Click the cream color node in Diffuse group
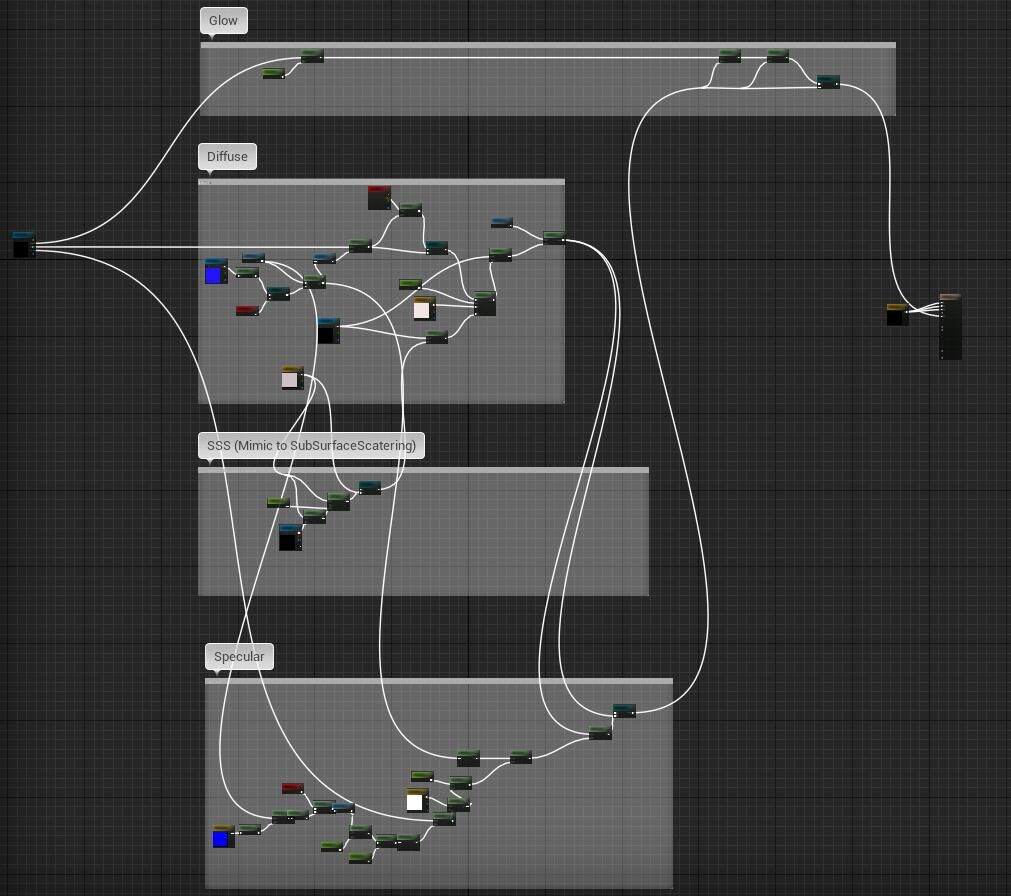The image size is (1011, 896). [423, 309]
